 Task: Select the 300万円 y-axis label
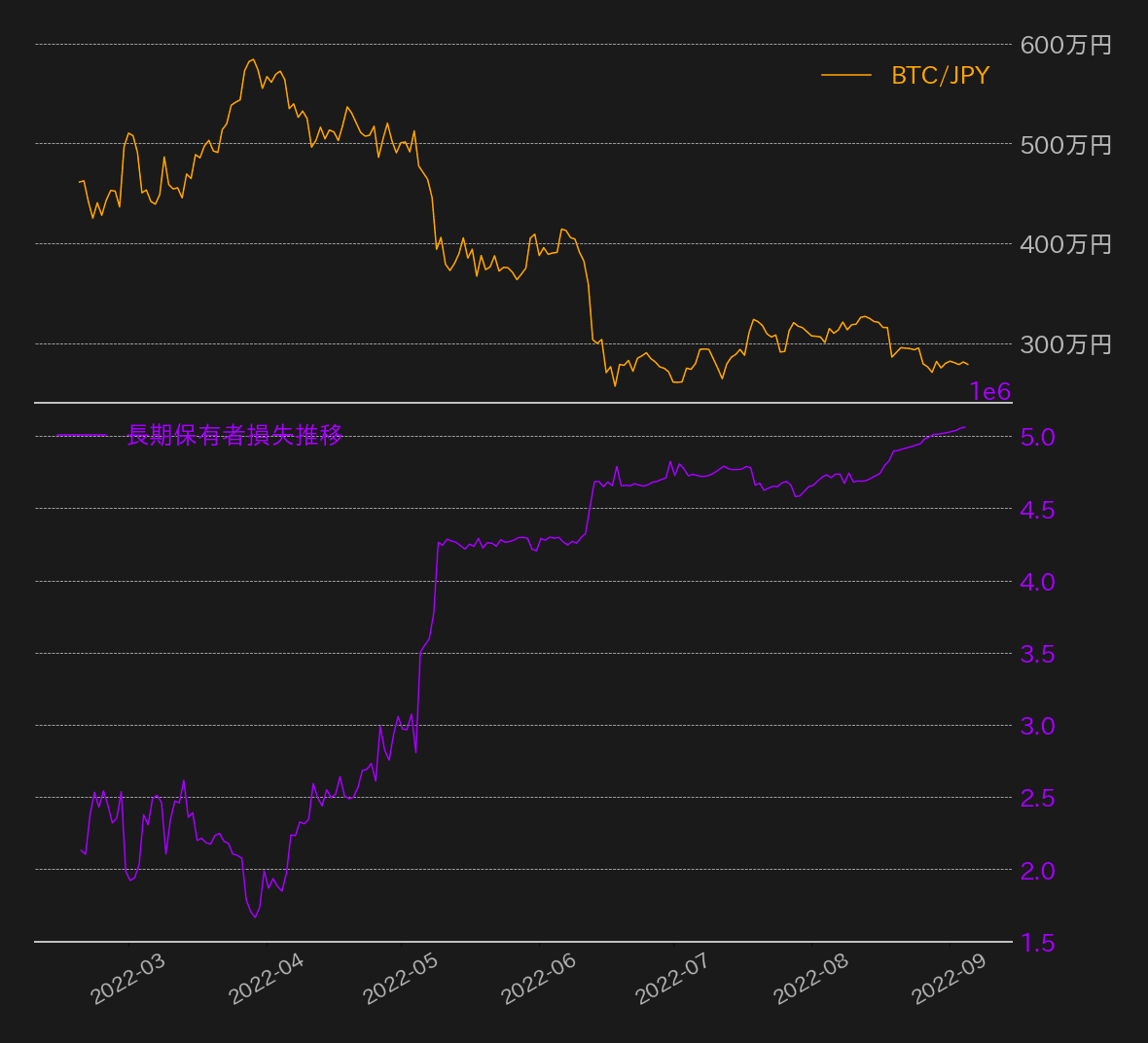click(x=1065, y=344)
